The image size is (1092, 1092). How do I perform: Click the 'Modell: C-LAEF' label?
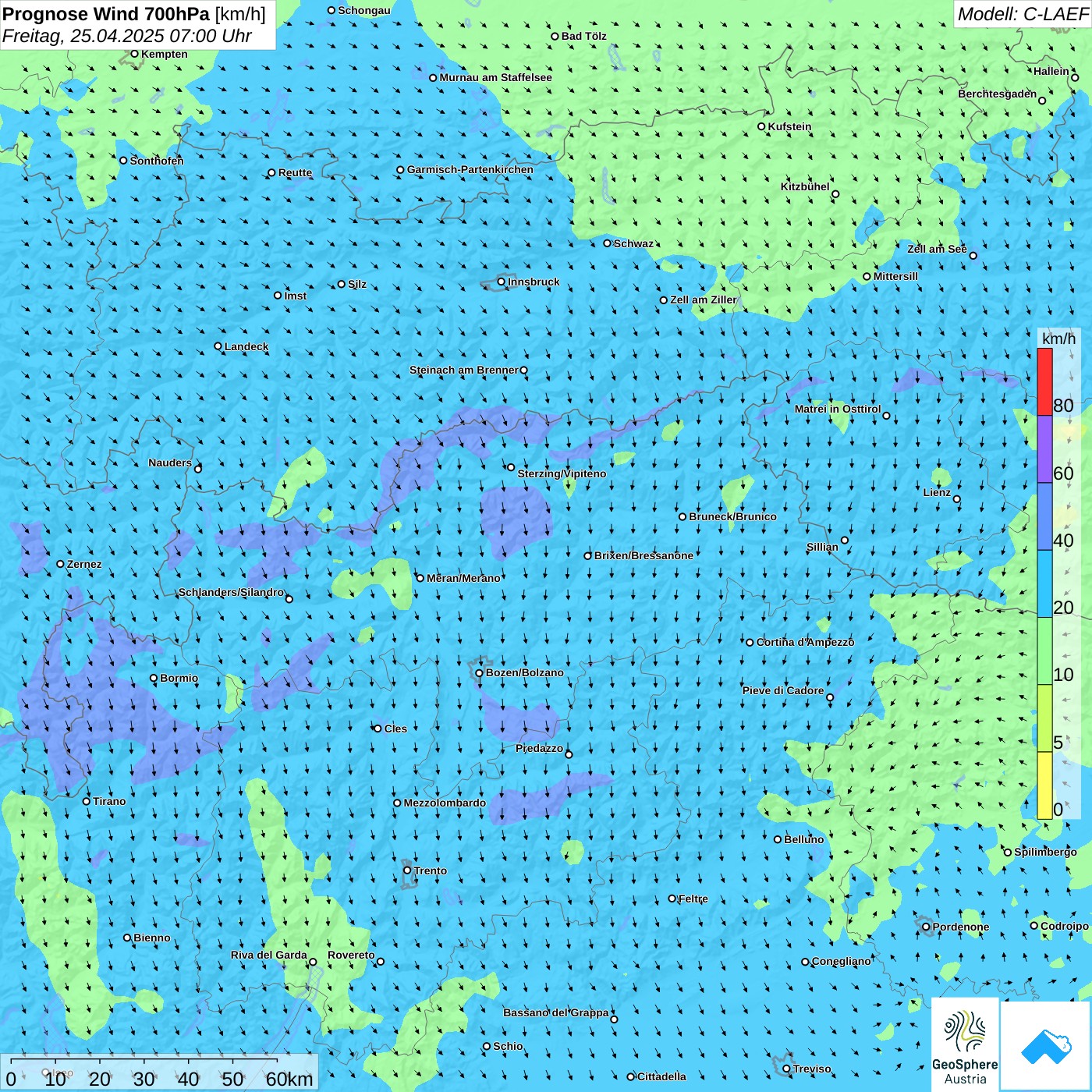coord(1023,14)
